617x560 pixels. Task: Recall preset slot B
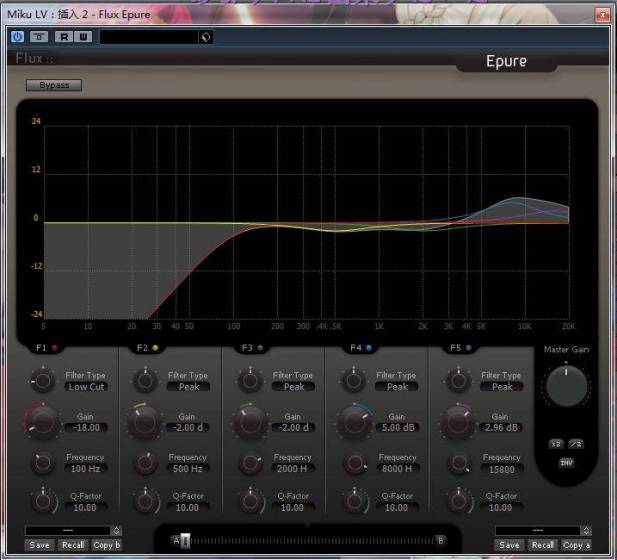pyautogui.click(x=542, y=545)
